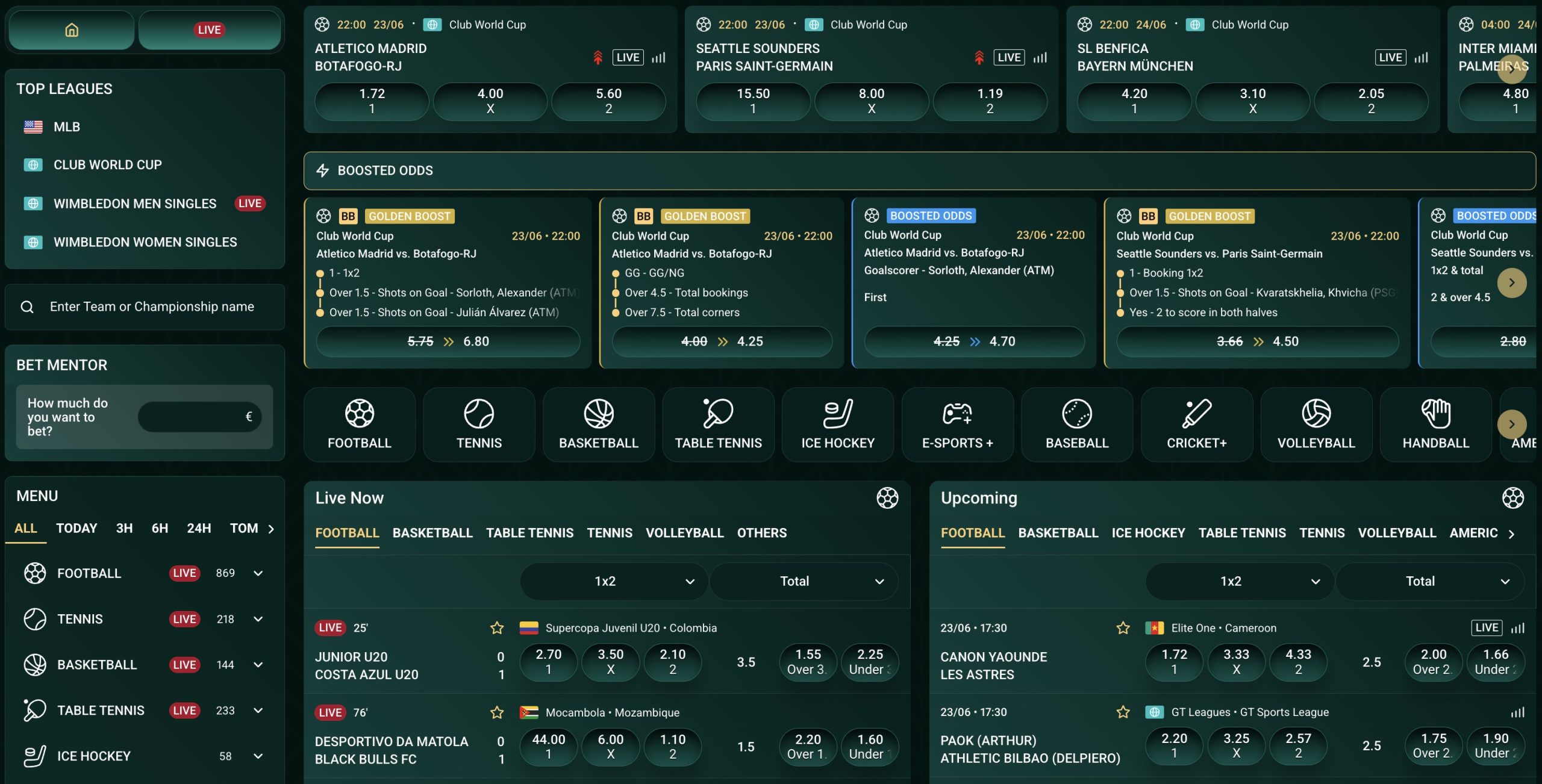
Task: Toggle the LIVE filter button at top
Action: pos(210,30)
